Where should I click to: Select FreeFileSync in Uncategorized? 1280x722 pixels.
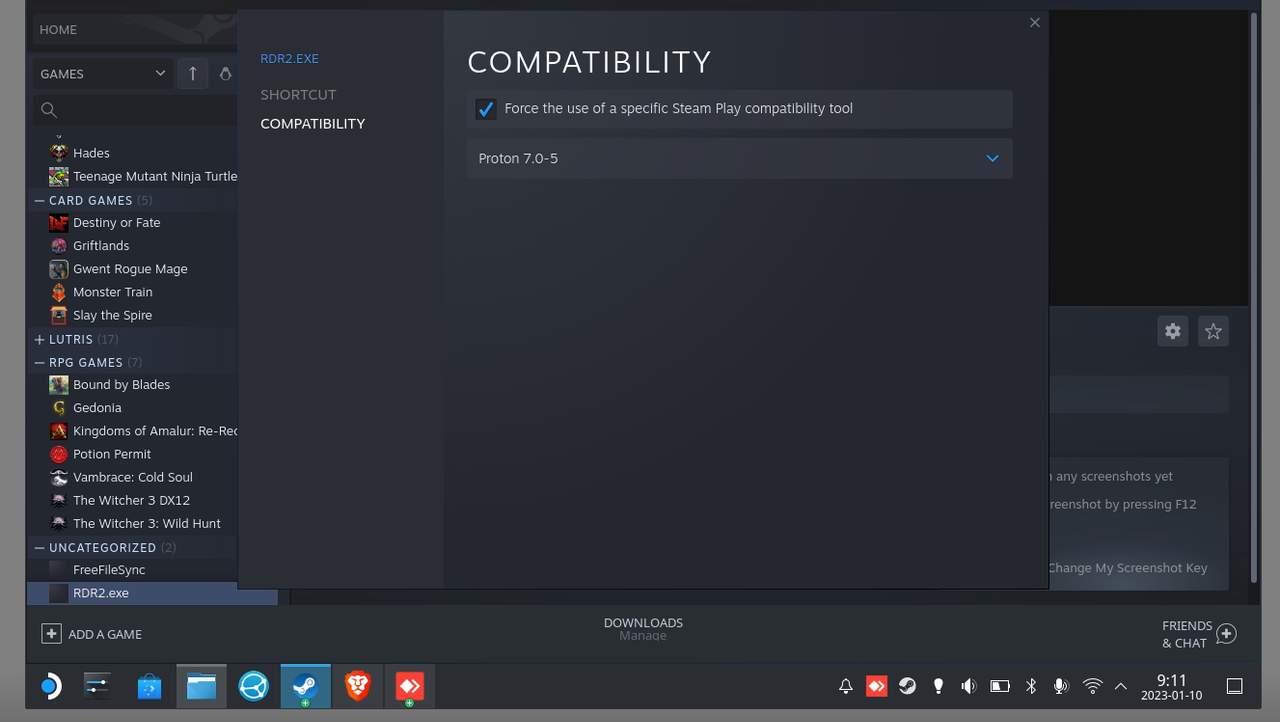coord(109,570)
